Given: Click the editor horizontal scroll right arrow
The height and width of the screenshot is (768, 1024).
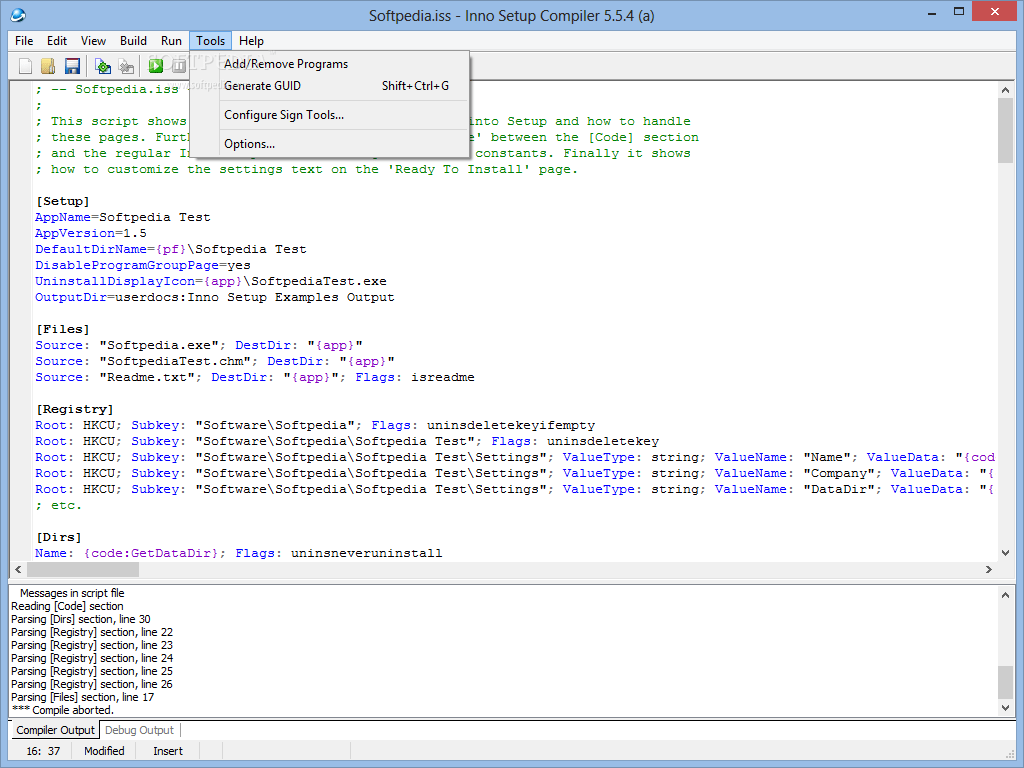Looking at the screenshot, I should point(989,569).
